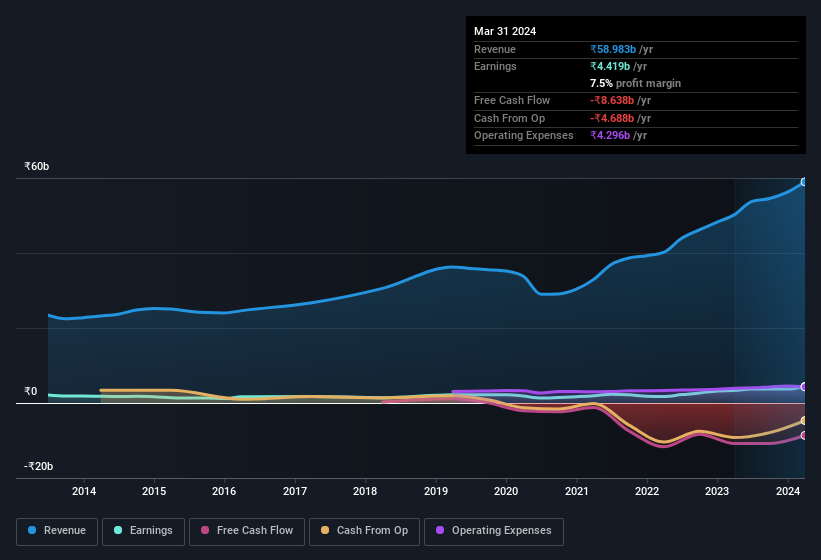821x560 pixels.
Task: Select the orange Cash From Op endpoint marker
Action: coord(803,421)
